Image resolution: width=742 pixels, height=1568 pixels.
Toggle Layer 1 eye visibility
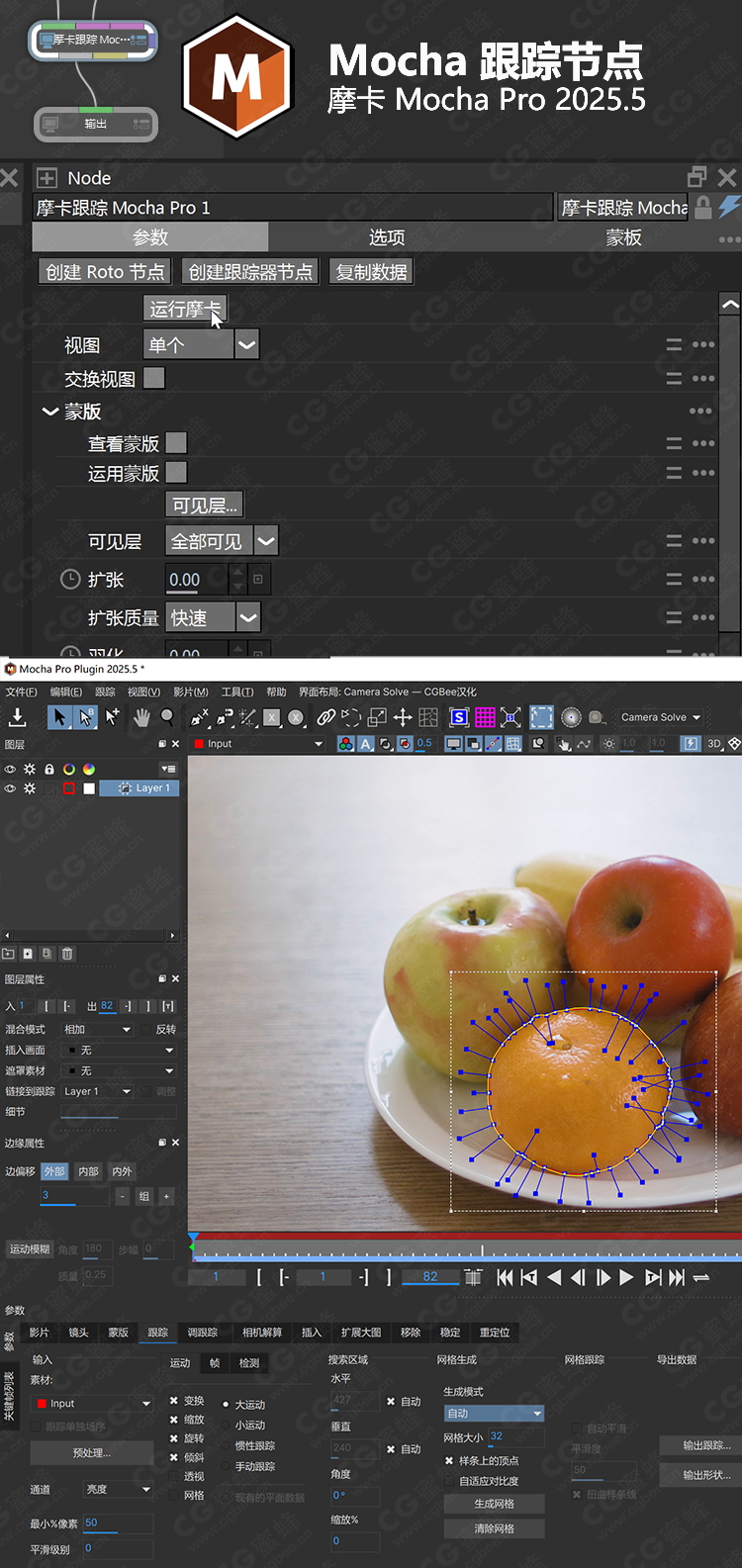coord(10,788)
